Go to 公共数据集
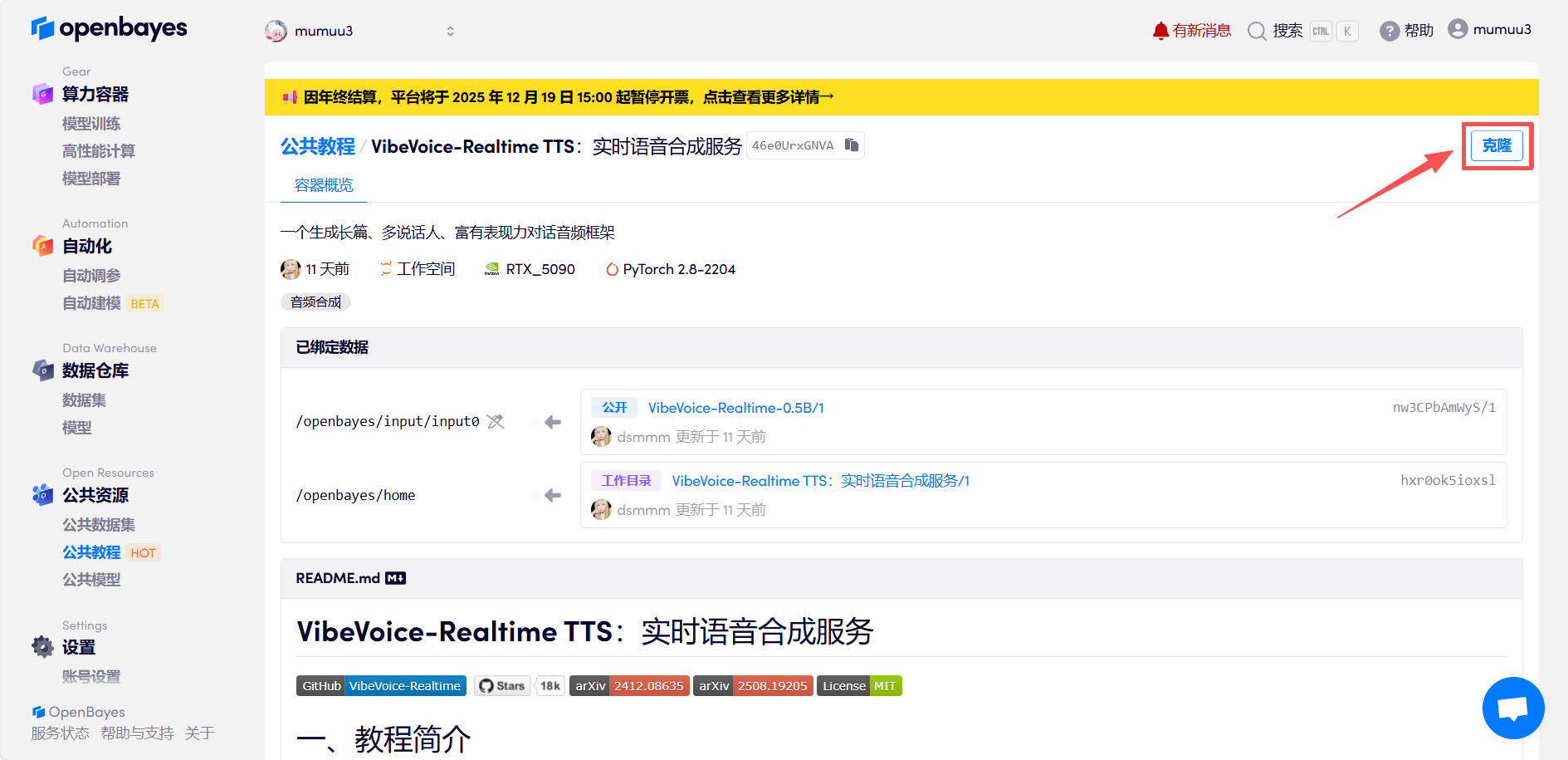The width and height of the screenshot is (1568, 760). tap(99, 525)
